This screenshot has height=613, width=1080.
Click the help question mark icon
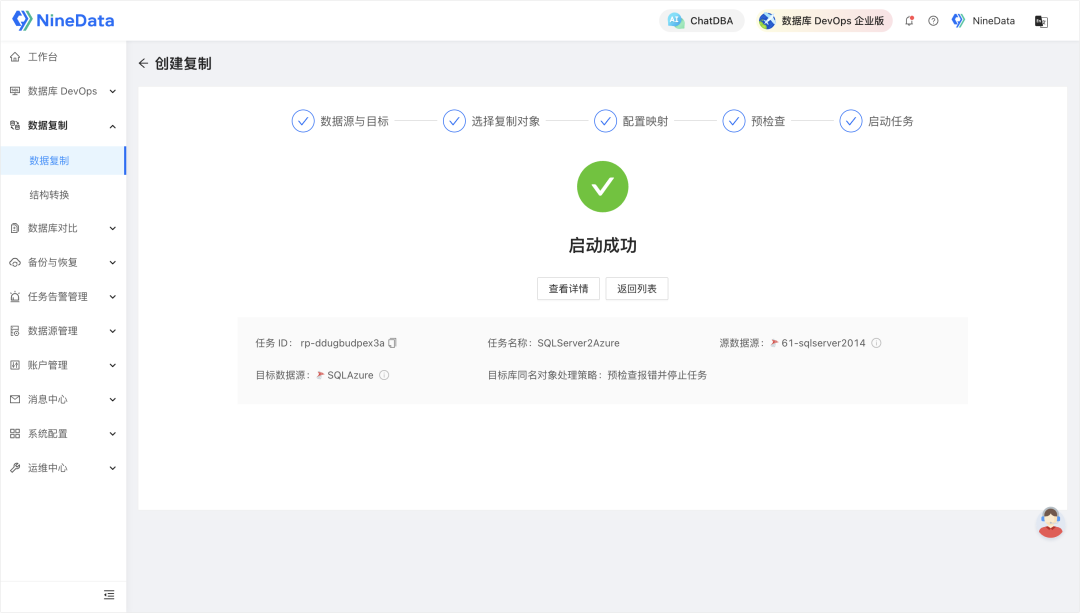pyautogui.click(x=933, y=21)
